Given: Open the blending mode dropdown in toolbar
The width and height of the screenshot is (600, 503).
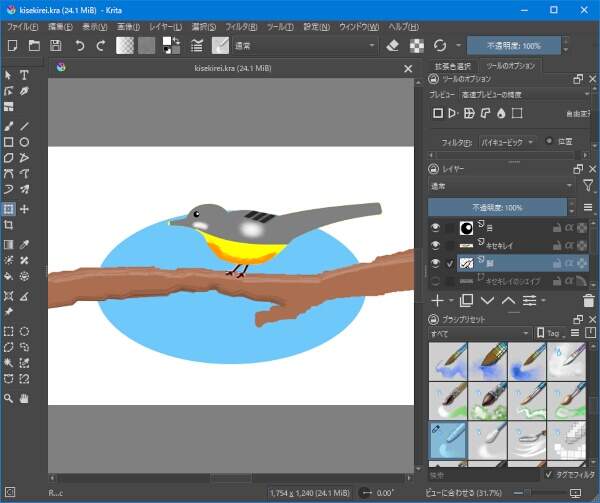Looking at the screenshot, I should tap(304, 46).
